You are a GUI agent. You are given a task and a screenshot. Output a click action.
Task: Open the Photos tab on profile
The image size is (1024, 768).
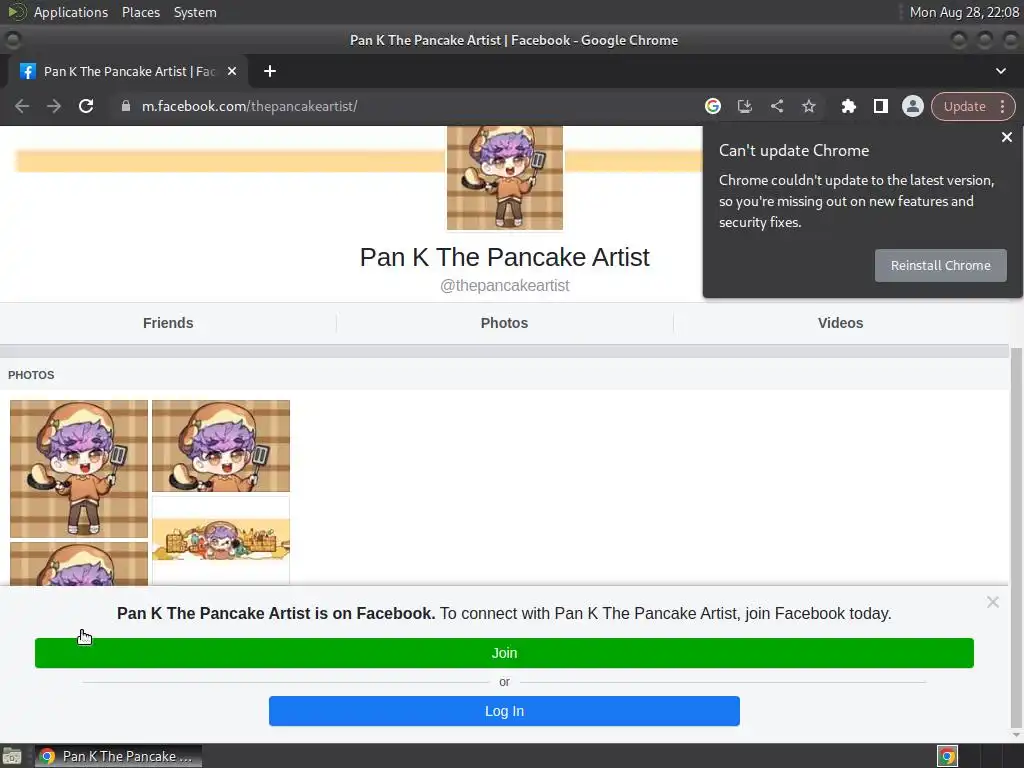click(x=504, y=323)
